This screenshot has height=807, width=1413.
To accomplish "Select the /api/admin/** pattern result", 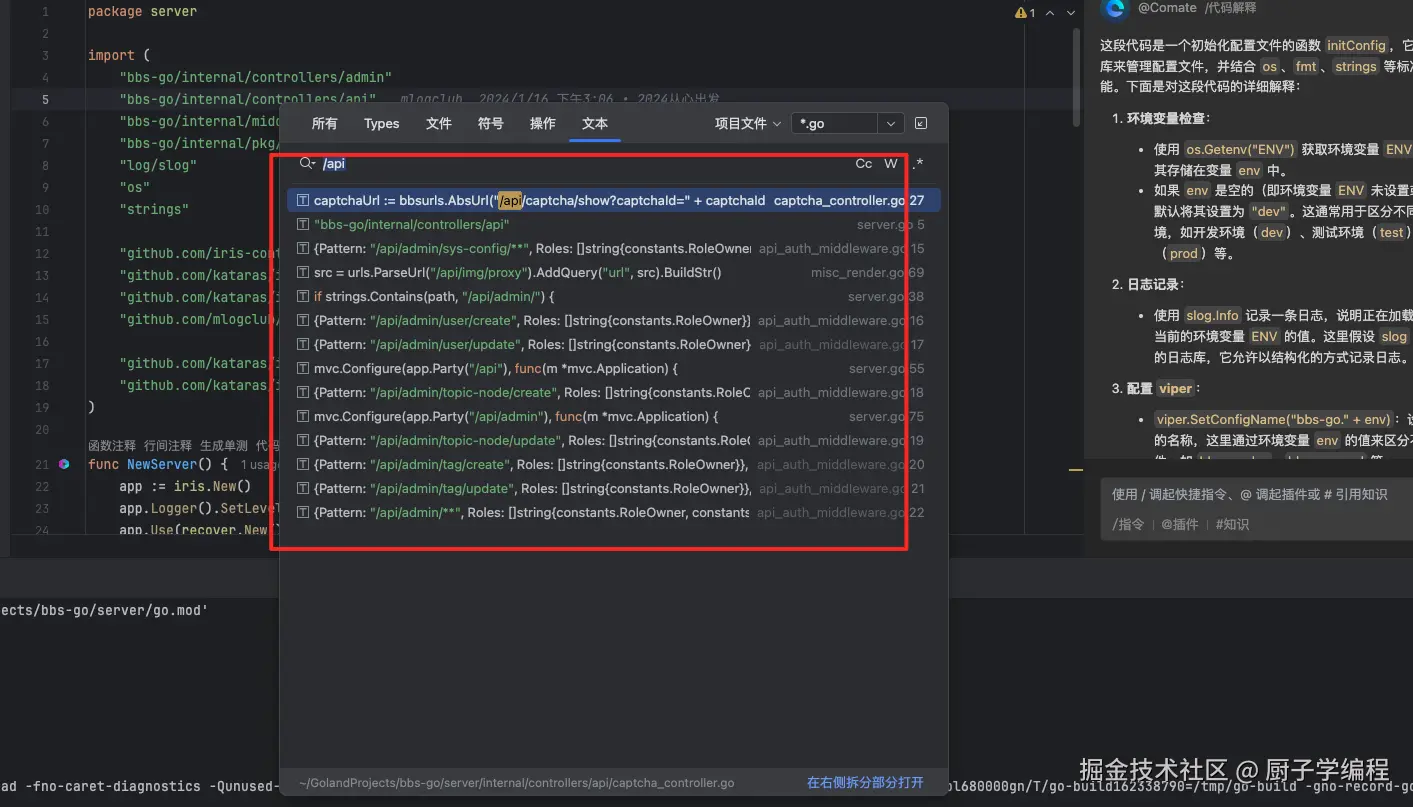I will click(613, 513).
